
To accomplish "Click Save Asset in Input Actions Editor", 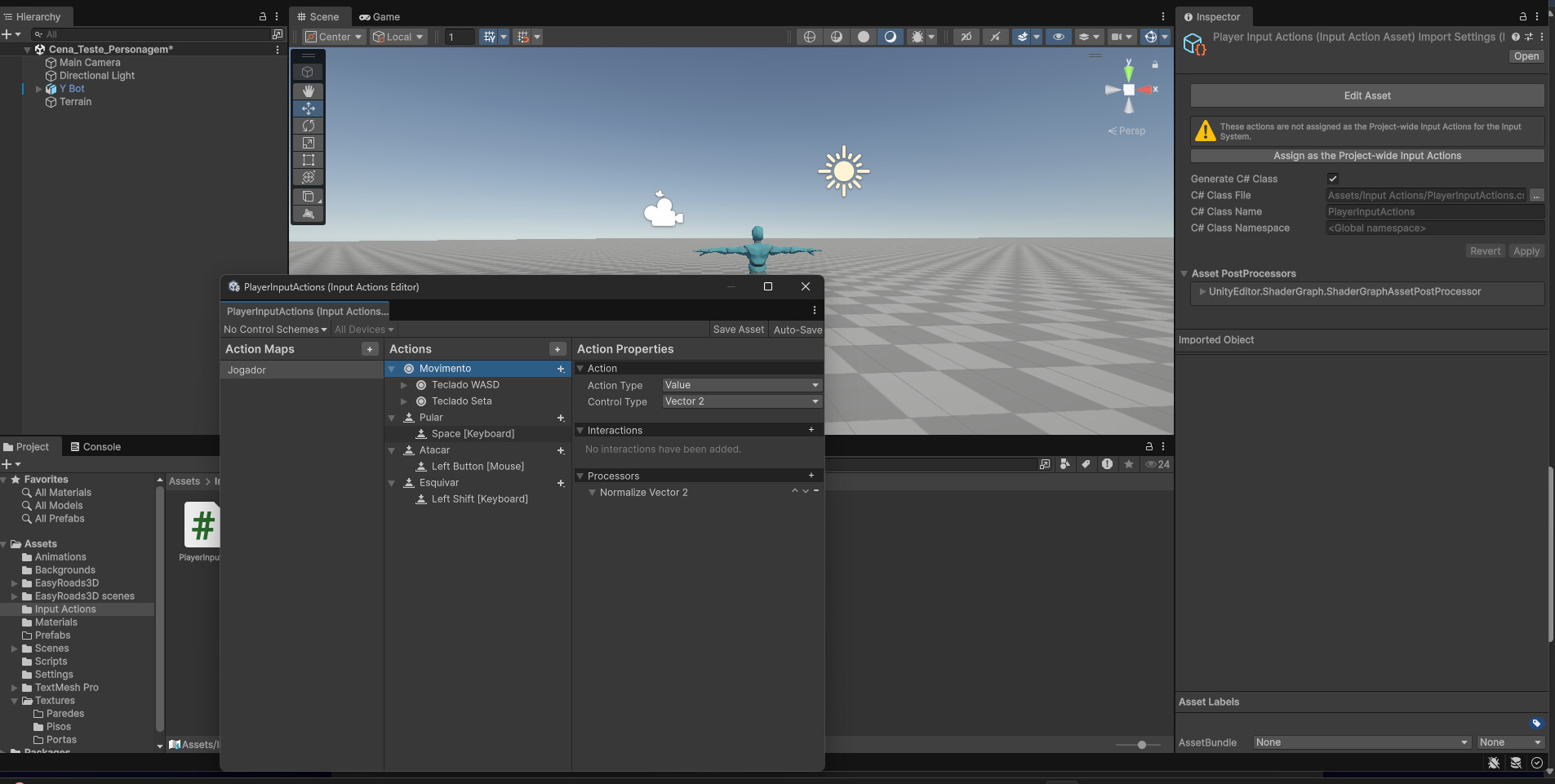I will 739,330.
